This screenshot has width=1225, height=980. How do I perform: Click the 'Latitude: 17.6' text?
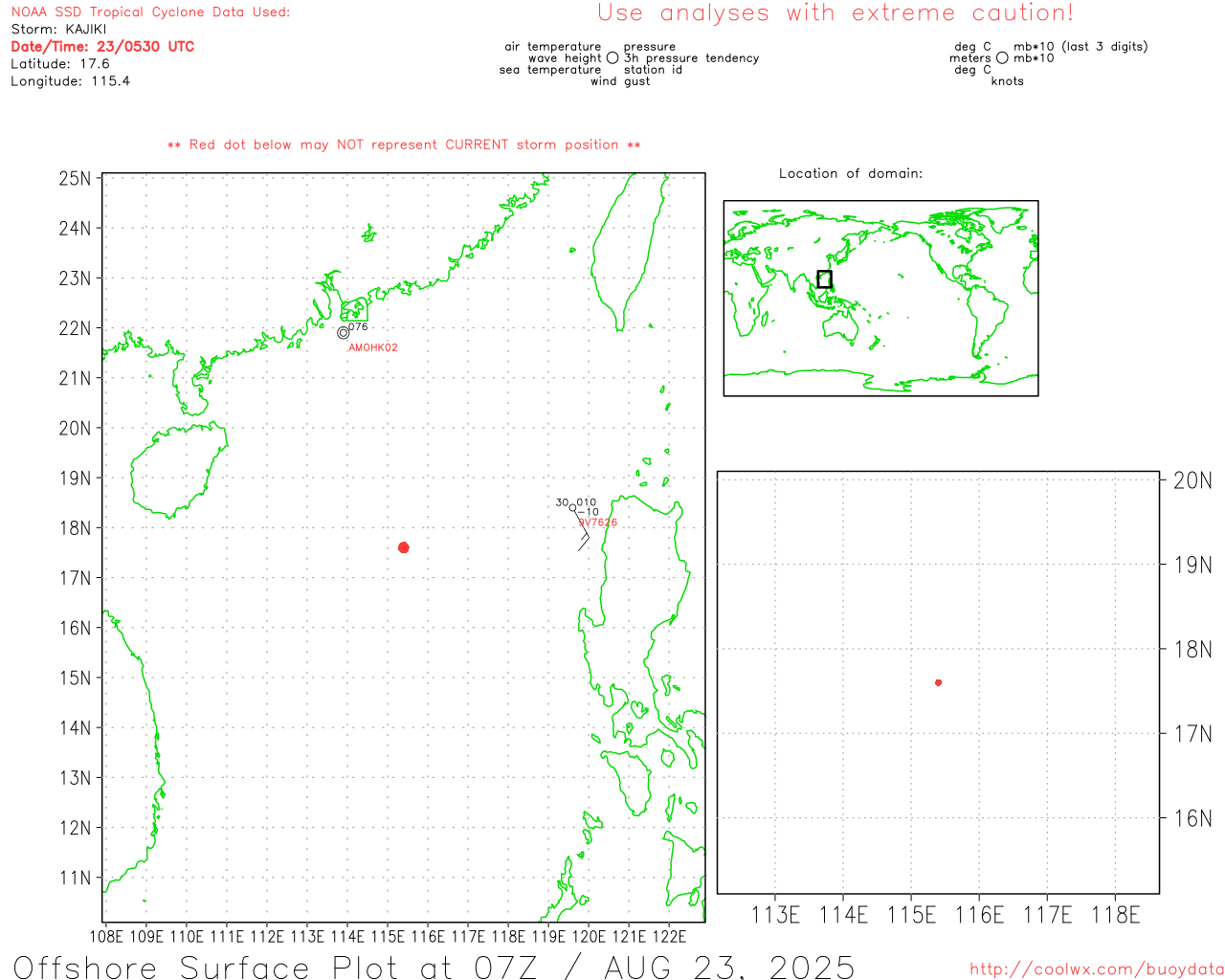point(60,64)
